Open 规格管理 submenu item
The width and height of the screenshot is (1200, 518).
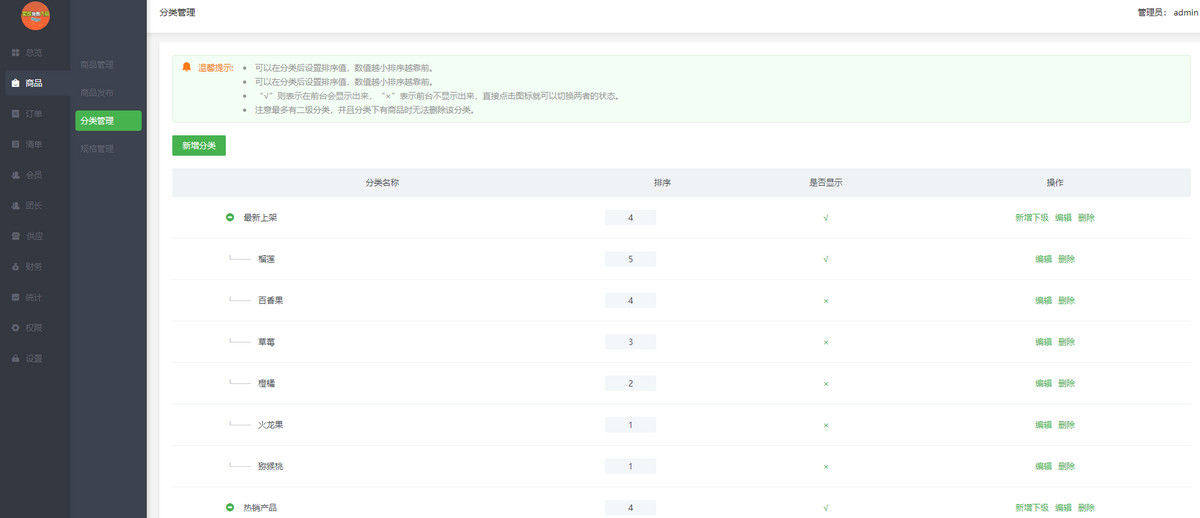[x=97, y=149]
